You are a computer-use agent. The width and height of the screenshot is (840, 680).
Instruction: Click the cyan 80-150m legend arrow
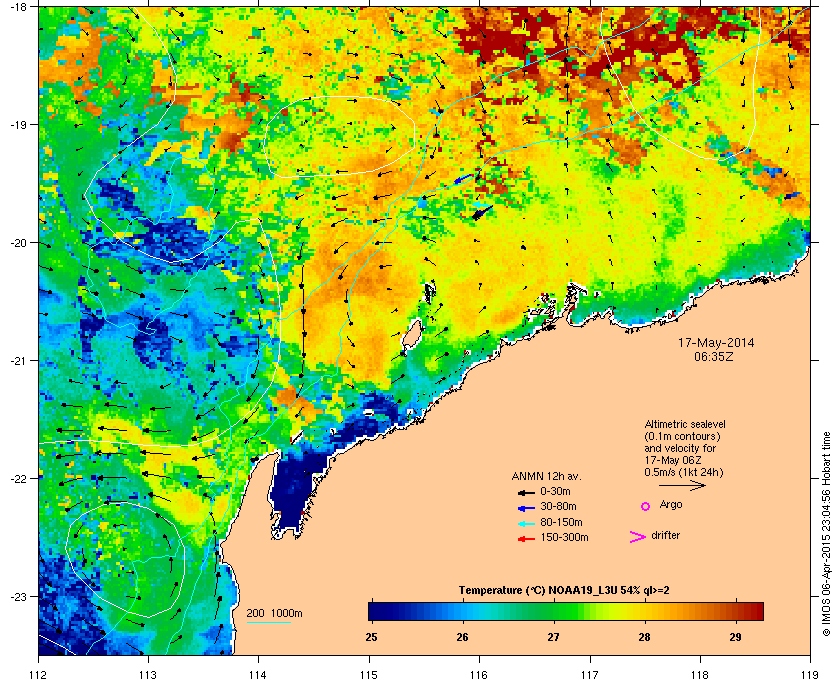pyautogui.click(x=526, y=523)
